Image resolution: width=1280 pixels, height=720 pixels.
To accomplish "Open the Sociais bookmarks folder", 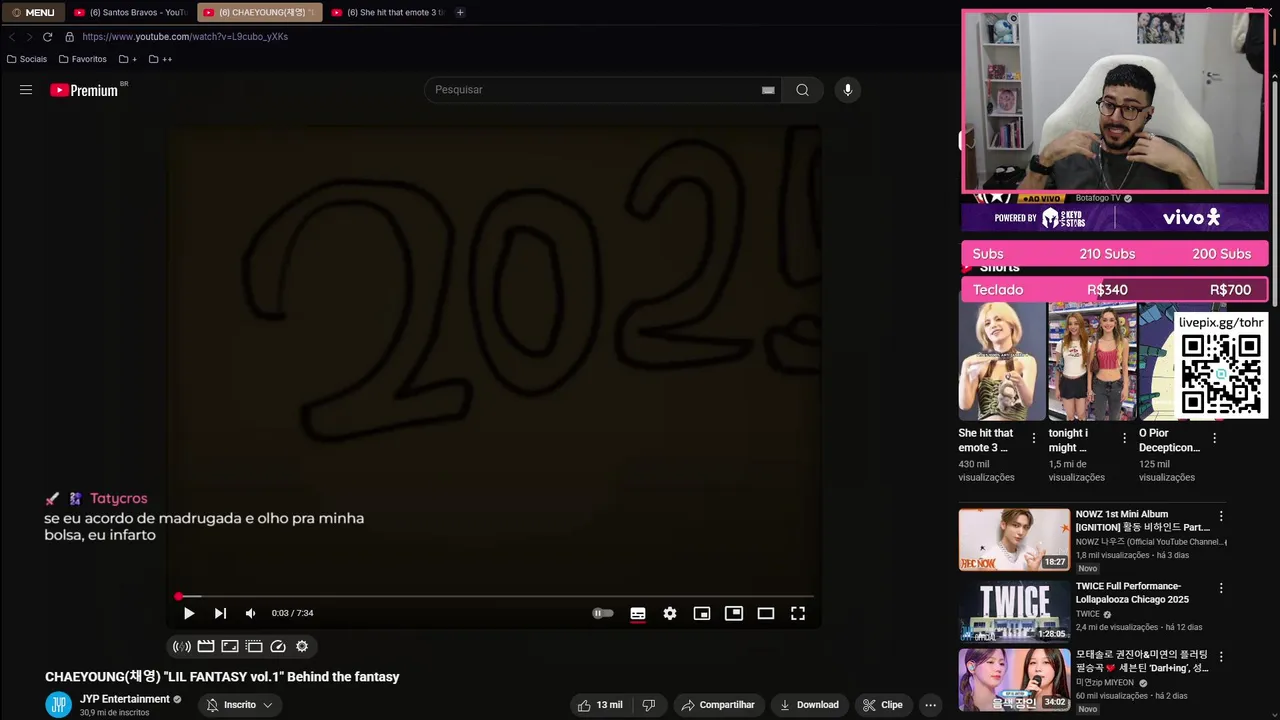I will click(x=27, y=59).
